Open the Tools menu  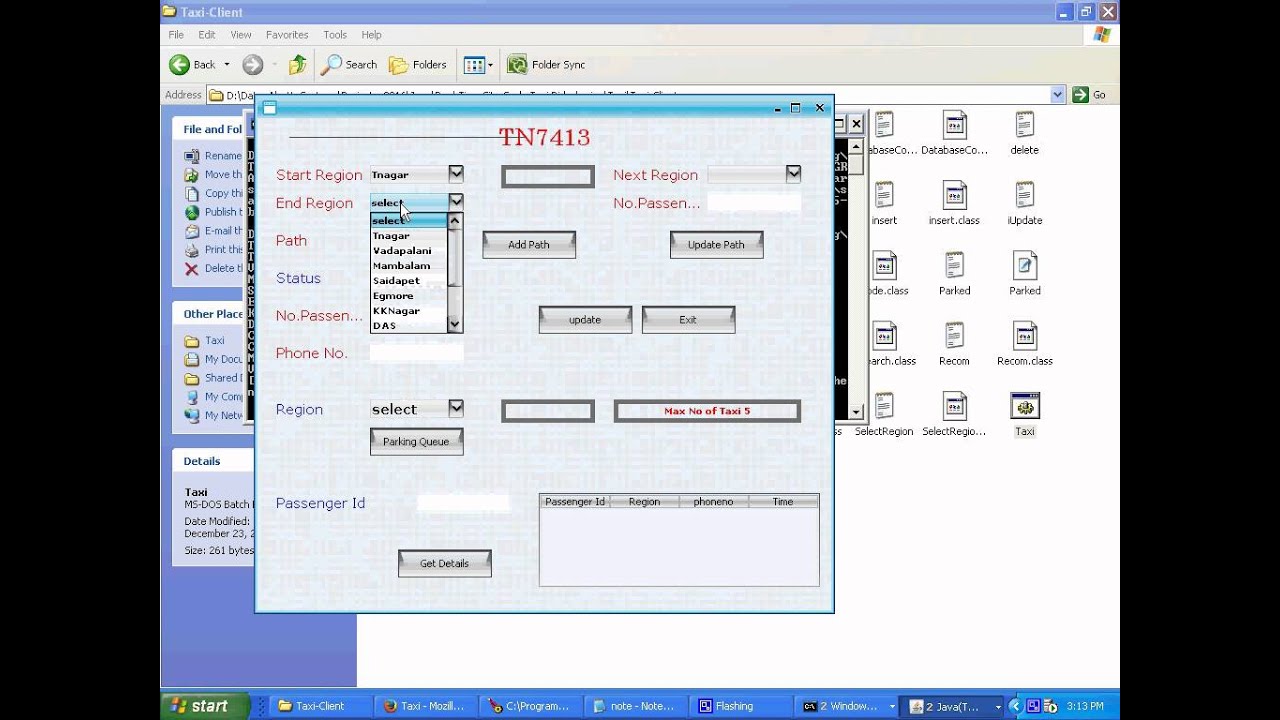click(x=335, y=35)
